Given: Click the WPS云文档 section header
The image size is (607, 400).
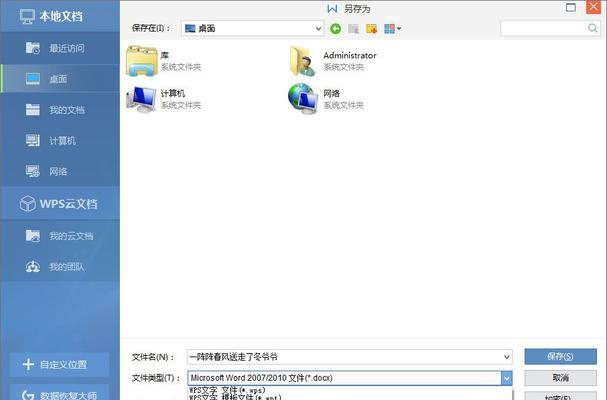Looking at the screenshot, I should (x=60, y=203).
